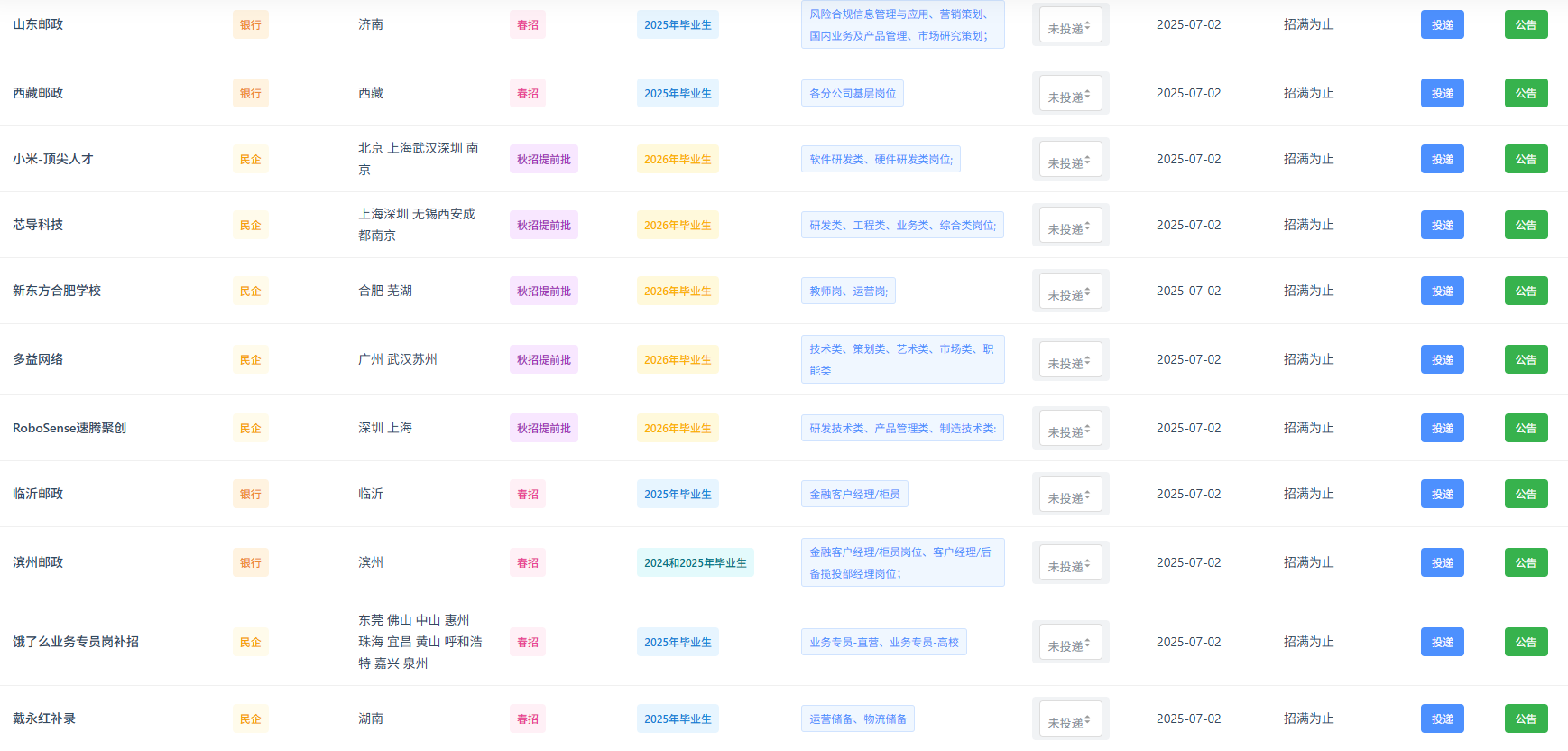
Task: Click 投递 for 饿了么业务专员岗补招
Action: tap(1442, 642)
